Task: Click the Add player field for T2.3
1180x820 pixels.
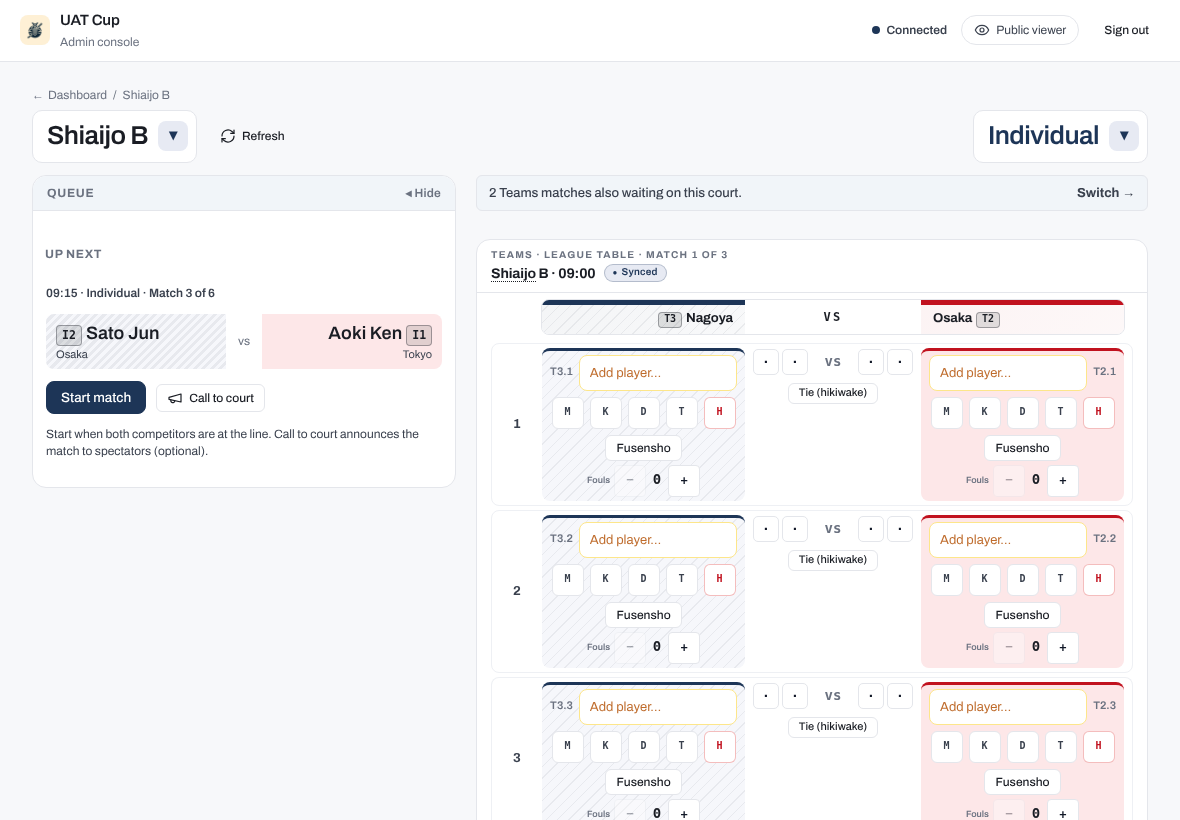Action: (1008, 706)
